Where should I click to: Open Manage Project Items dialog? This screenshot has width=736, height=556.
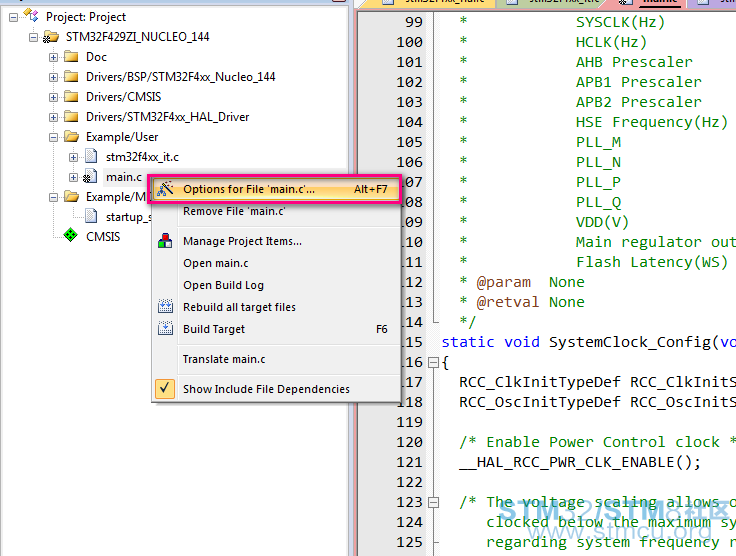click(276, 241)
